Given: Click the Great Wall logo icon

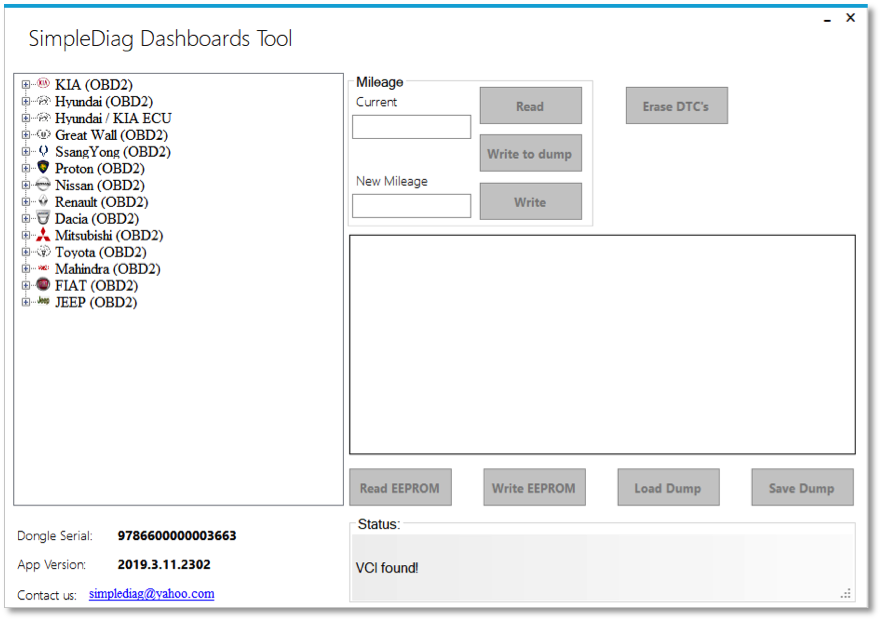Looking at the screenshot, I should pyautogui.click(x=43, y=134).
